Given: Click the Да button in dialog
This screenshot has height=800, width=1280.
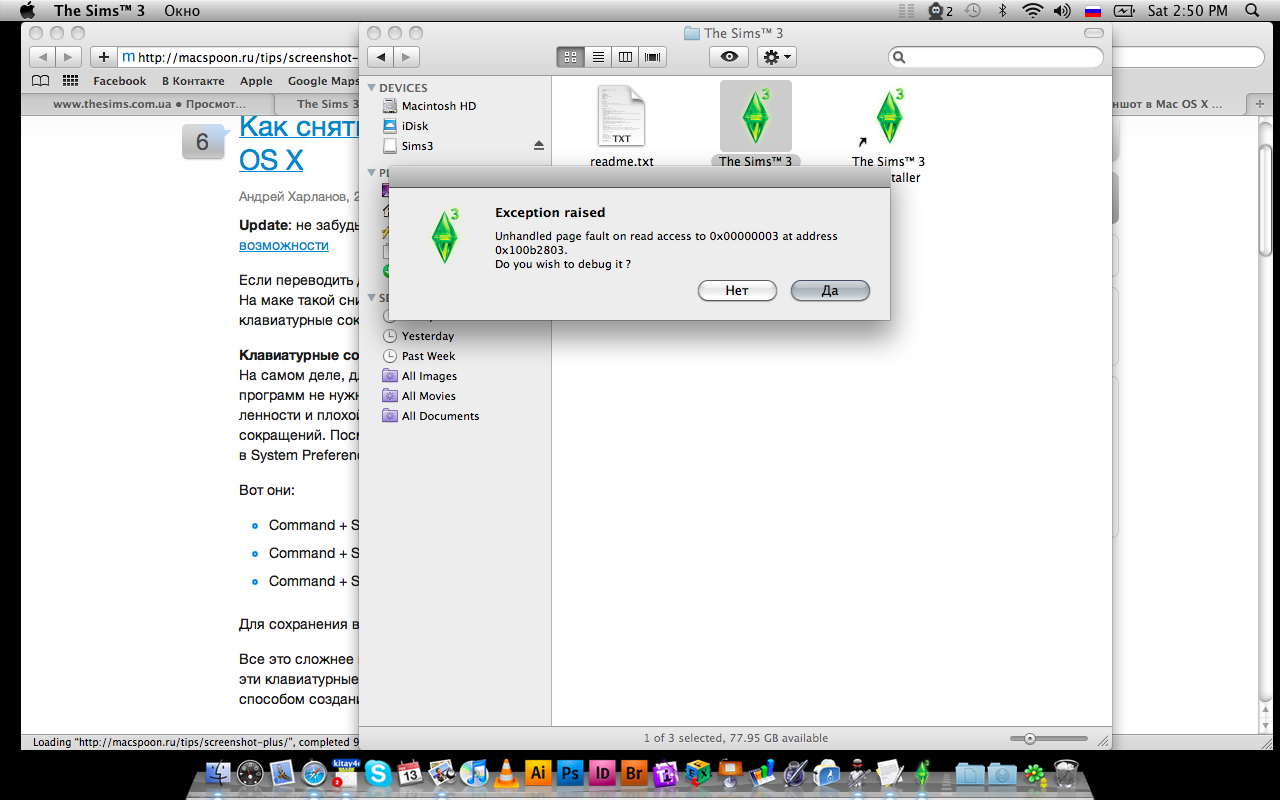Looking at the screenshot, I should pos(830,291).
